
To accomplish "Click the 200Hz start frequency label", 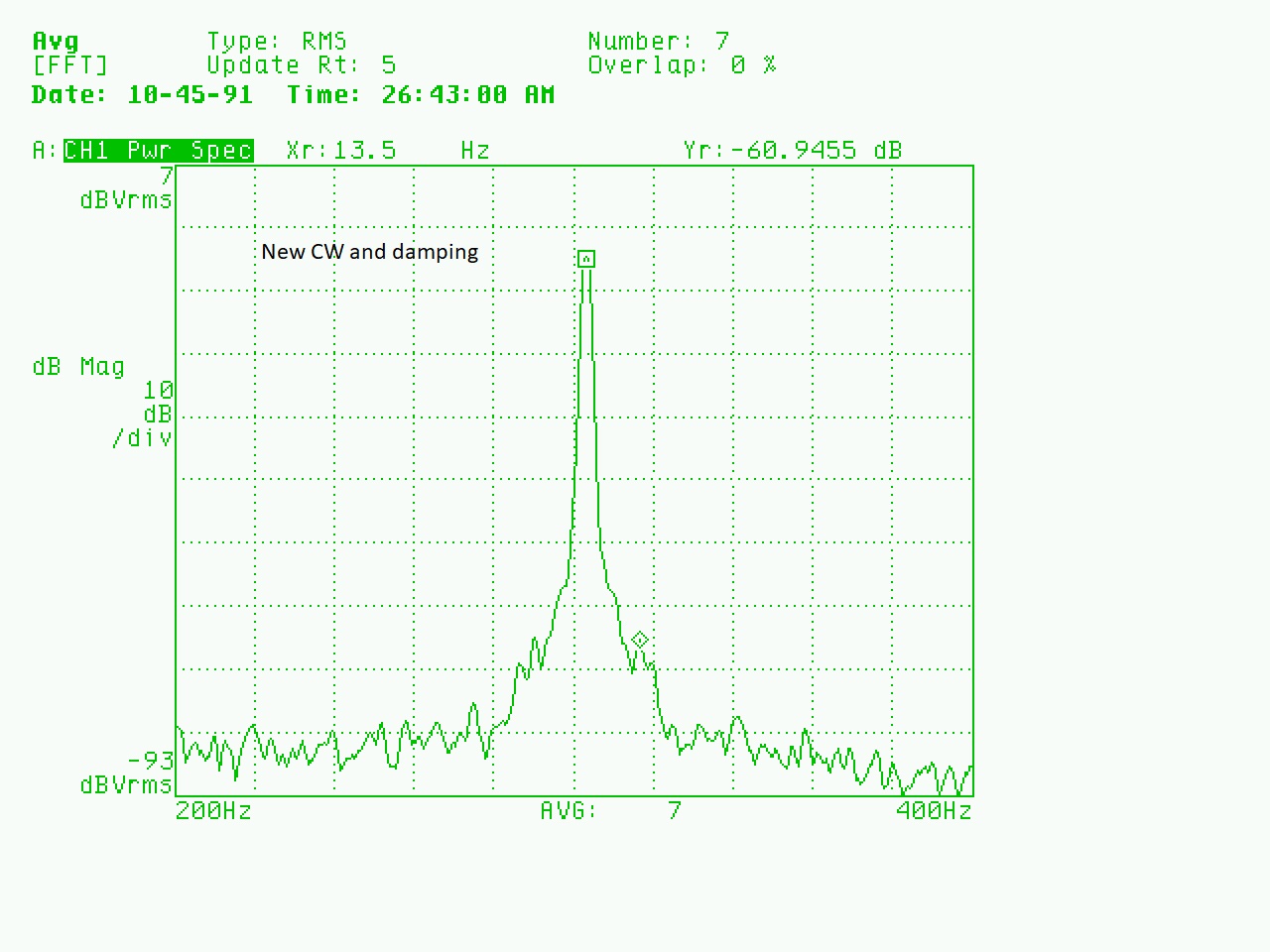I will point(213,811).
